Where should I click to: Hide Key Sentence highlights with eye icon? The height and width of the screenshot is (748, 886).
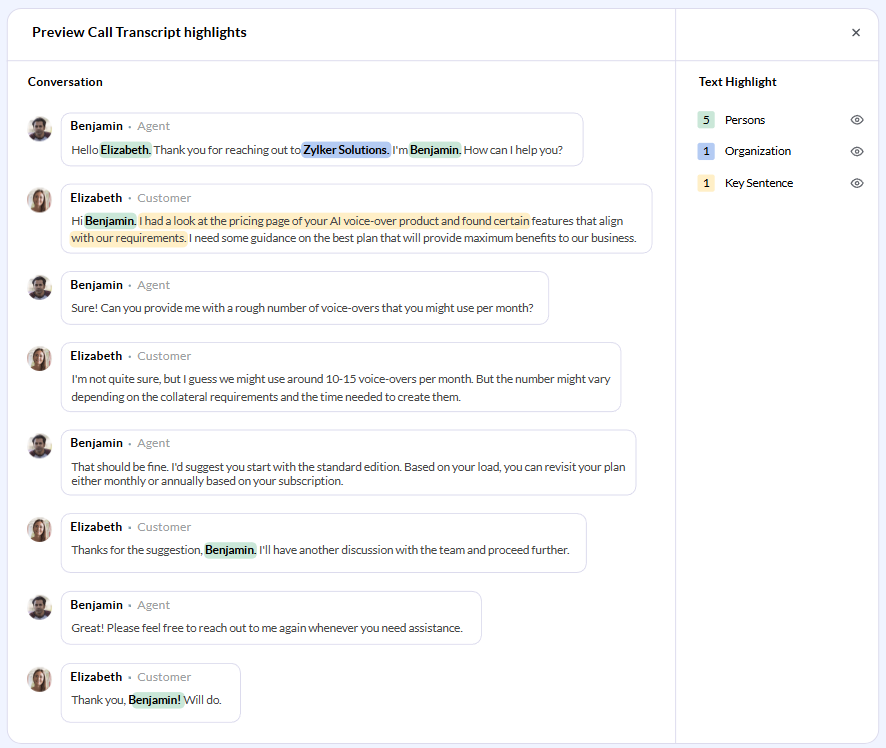coord(857,183)
